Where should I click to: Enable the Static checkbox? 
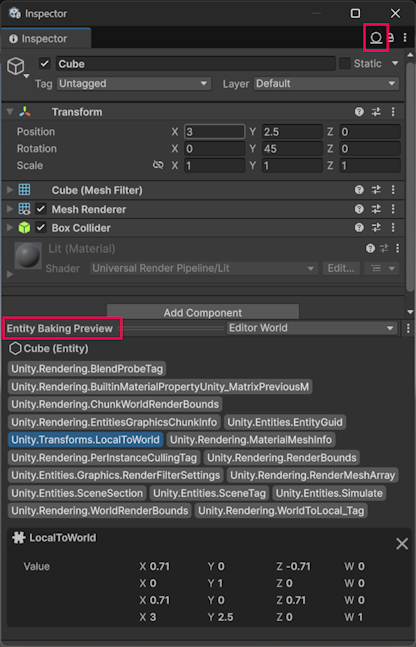(345, 64)
